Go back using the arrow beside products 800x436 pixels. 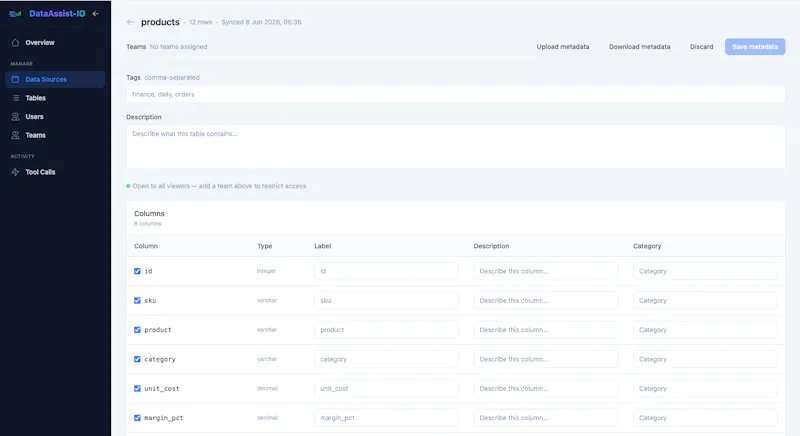click(x=131, y=22)
